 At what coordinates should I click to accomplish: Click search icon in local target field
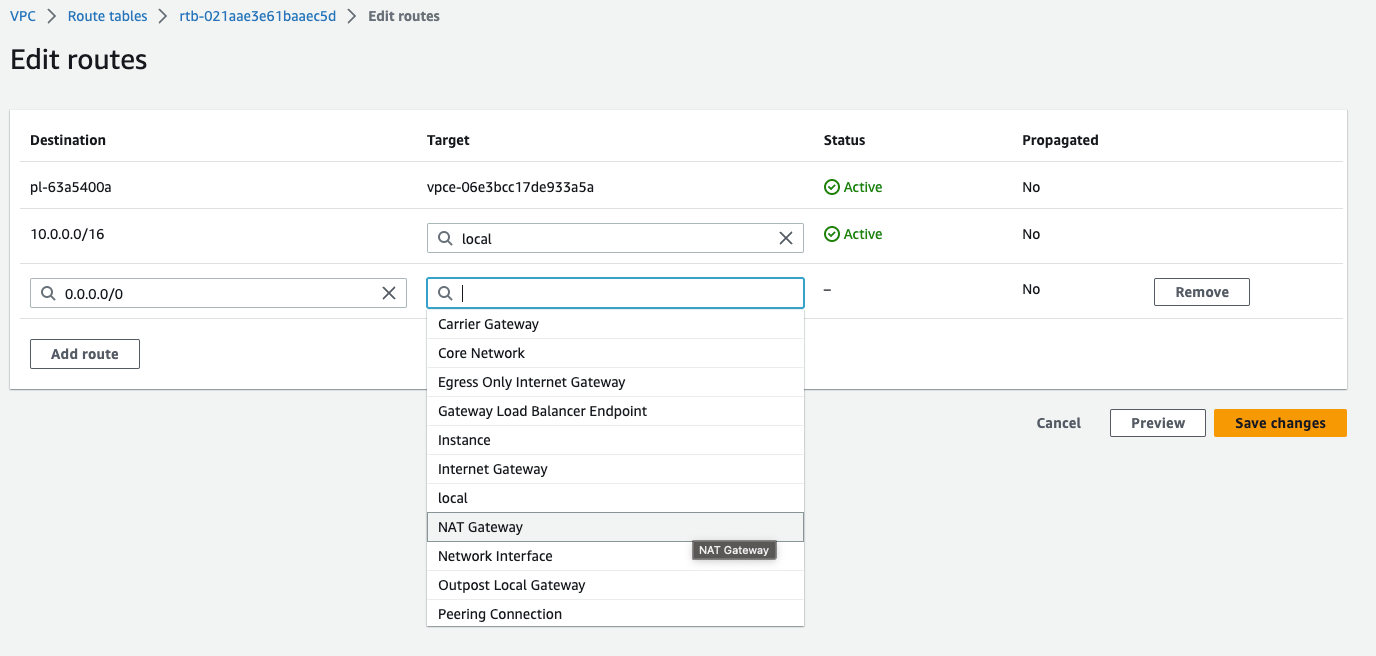tap(445, 238)
